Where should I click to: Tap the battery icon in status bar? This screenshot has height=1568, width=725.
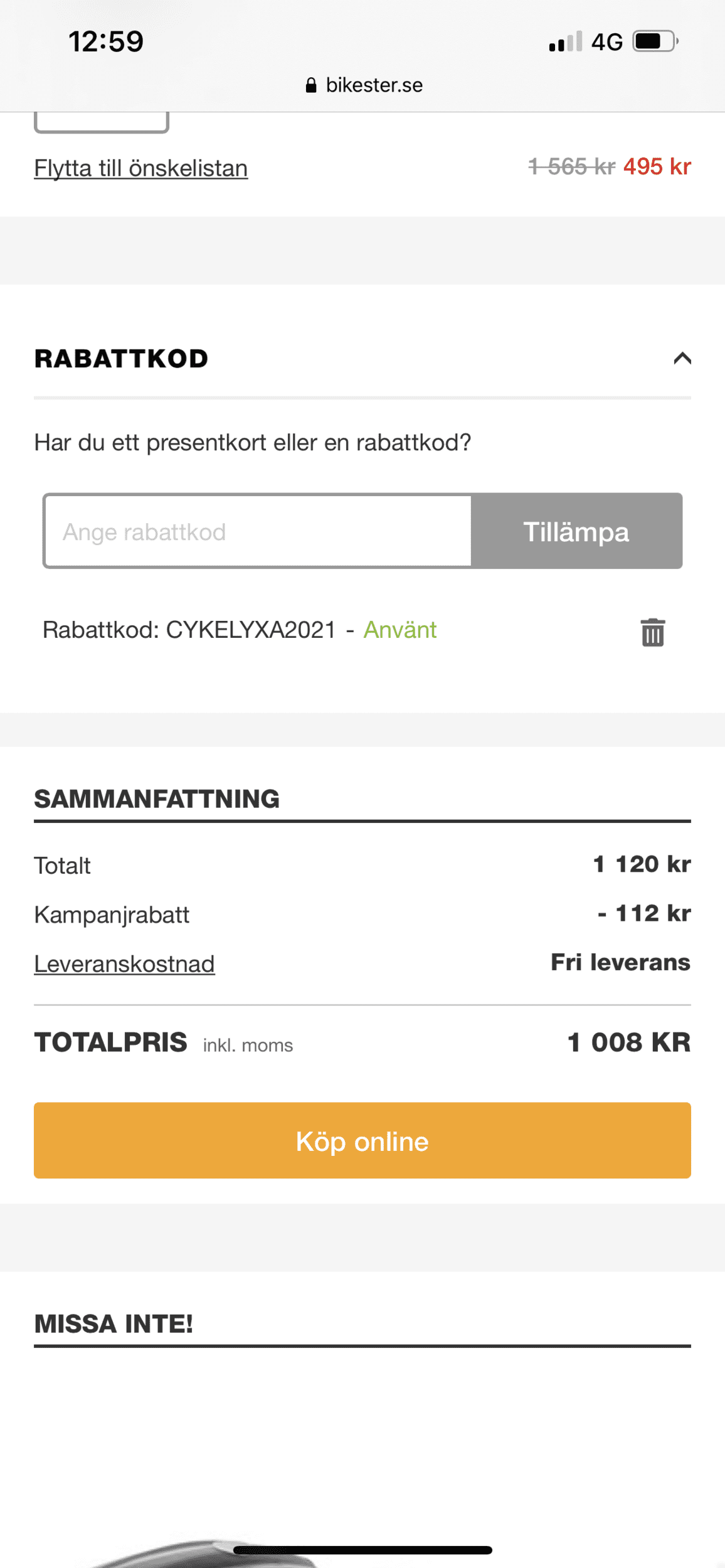(655, 41)
